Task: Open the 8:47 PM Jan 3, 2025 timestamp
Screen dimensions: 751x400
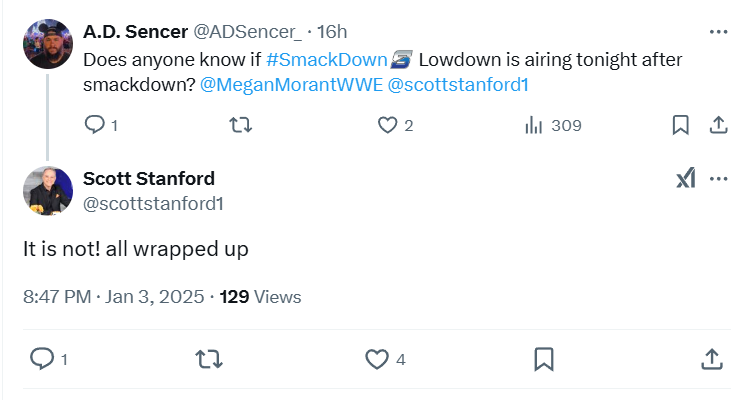Action: pos(114,297)
